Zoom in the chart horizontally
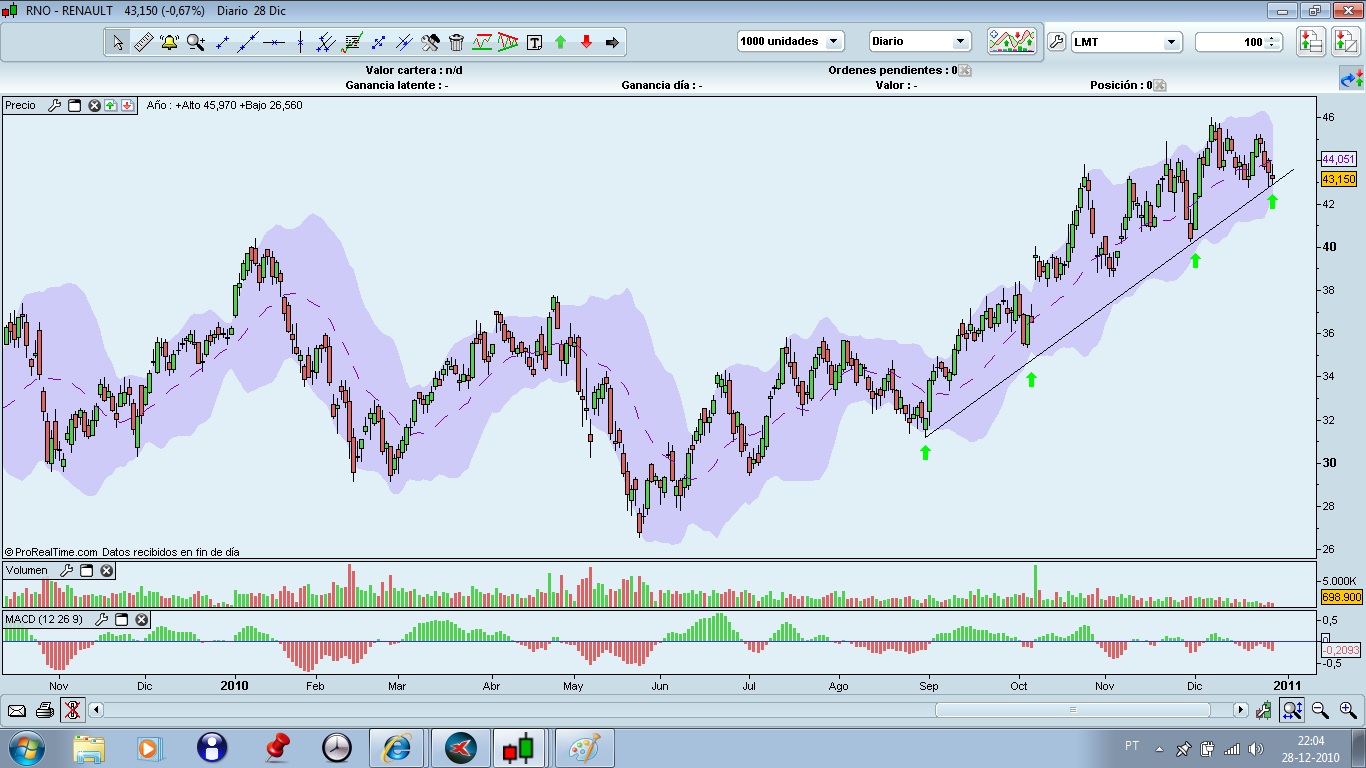Viewport: 1366px width, 768px height. click(1348, 710)
